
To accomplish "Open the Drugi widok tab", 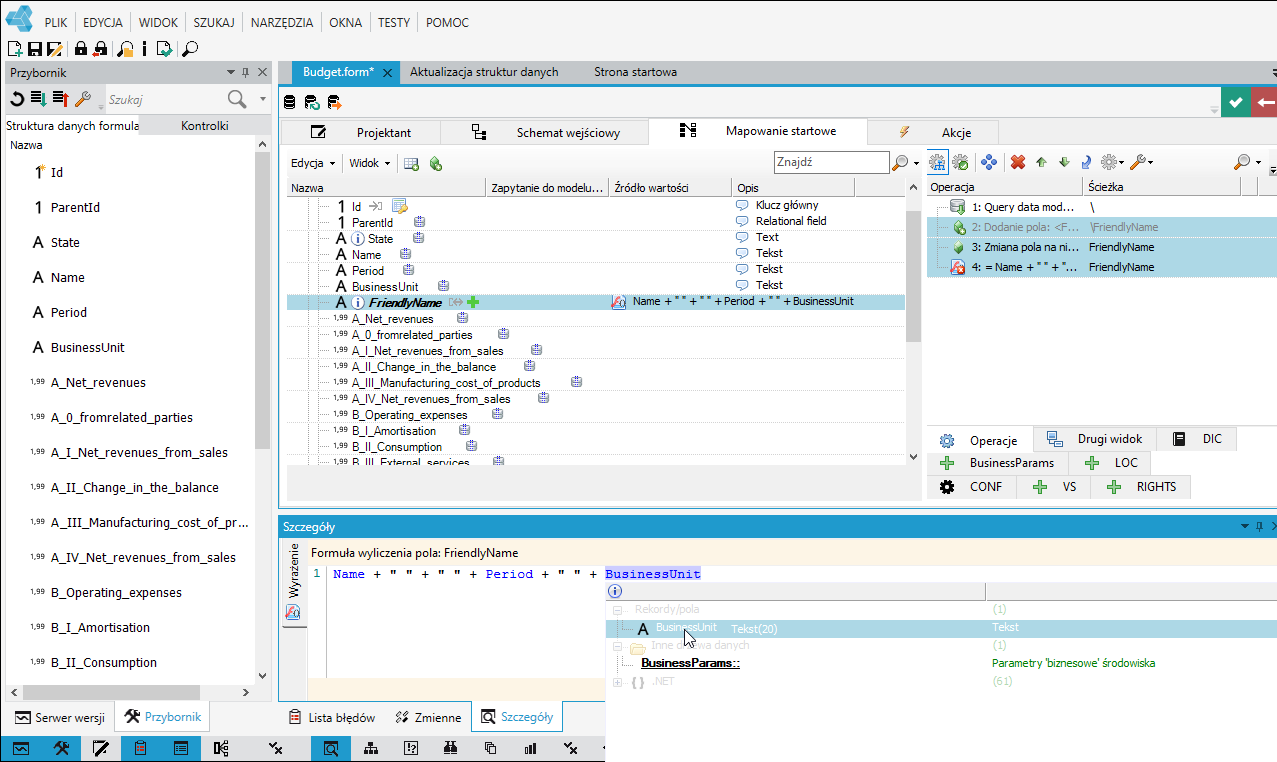I will pyautogui.click(x=1096, y=439).
